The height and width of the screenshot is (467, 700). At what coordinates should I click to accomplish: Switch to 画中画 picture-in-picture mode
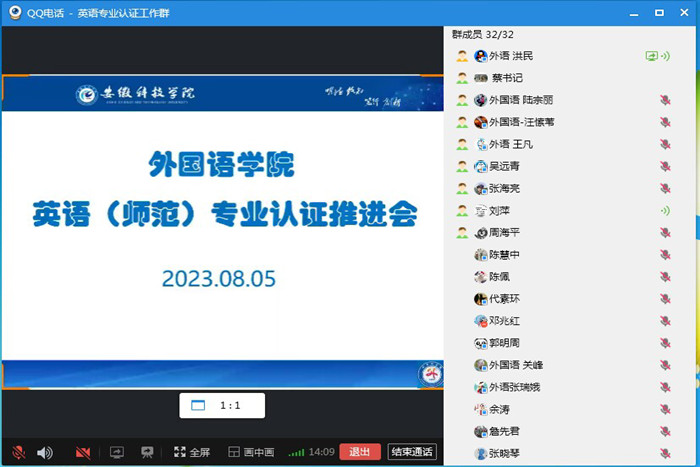(x=251, y=452)
